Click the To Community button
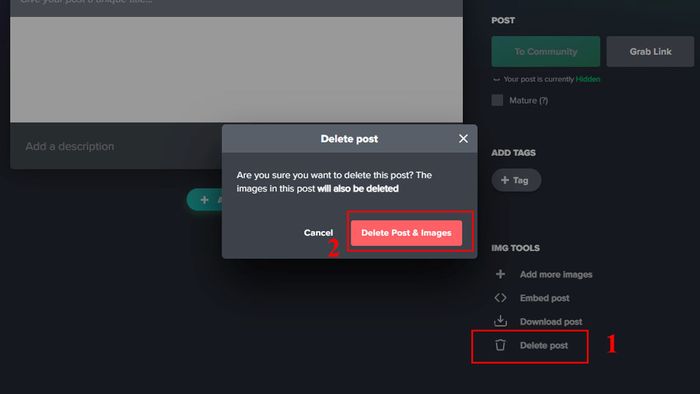 click(x=546, y=52)
